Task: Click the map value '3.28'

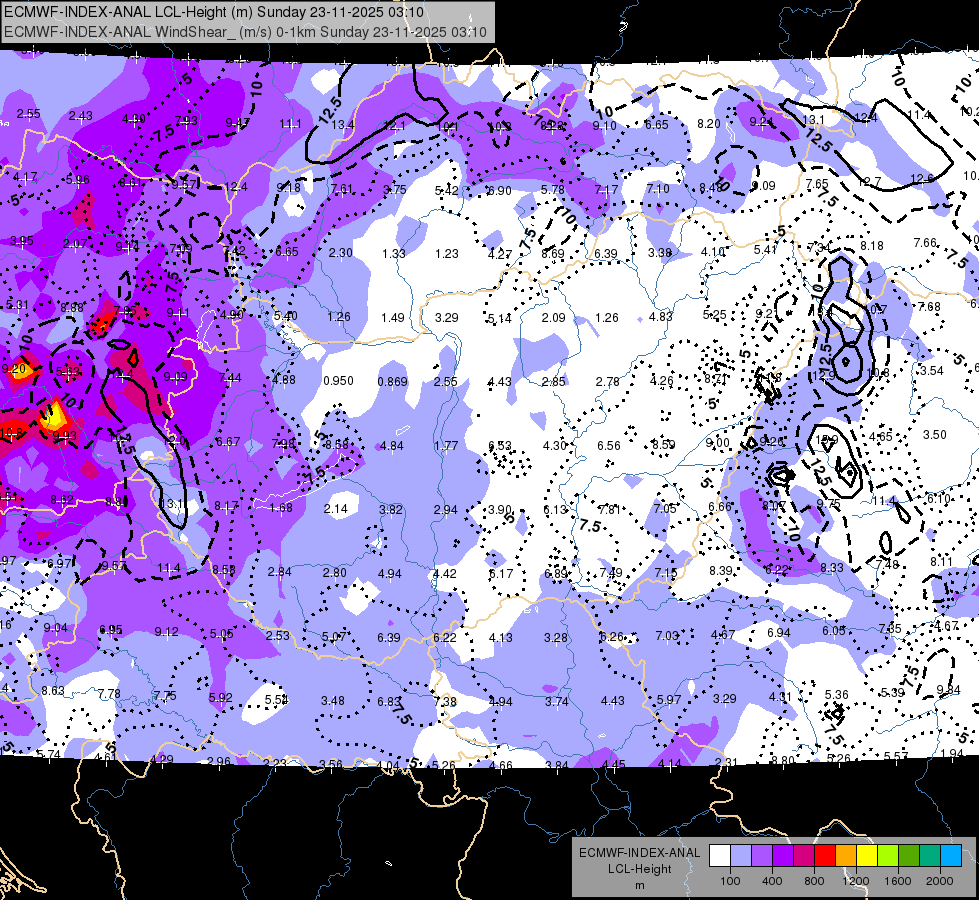Action: pos(556,638)
